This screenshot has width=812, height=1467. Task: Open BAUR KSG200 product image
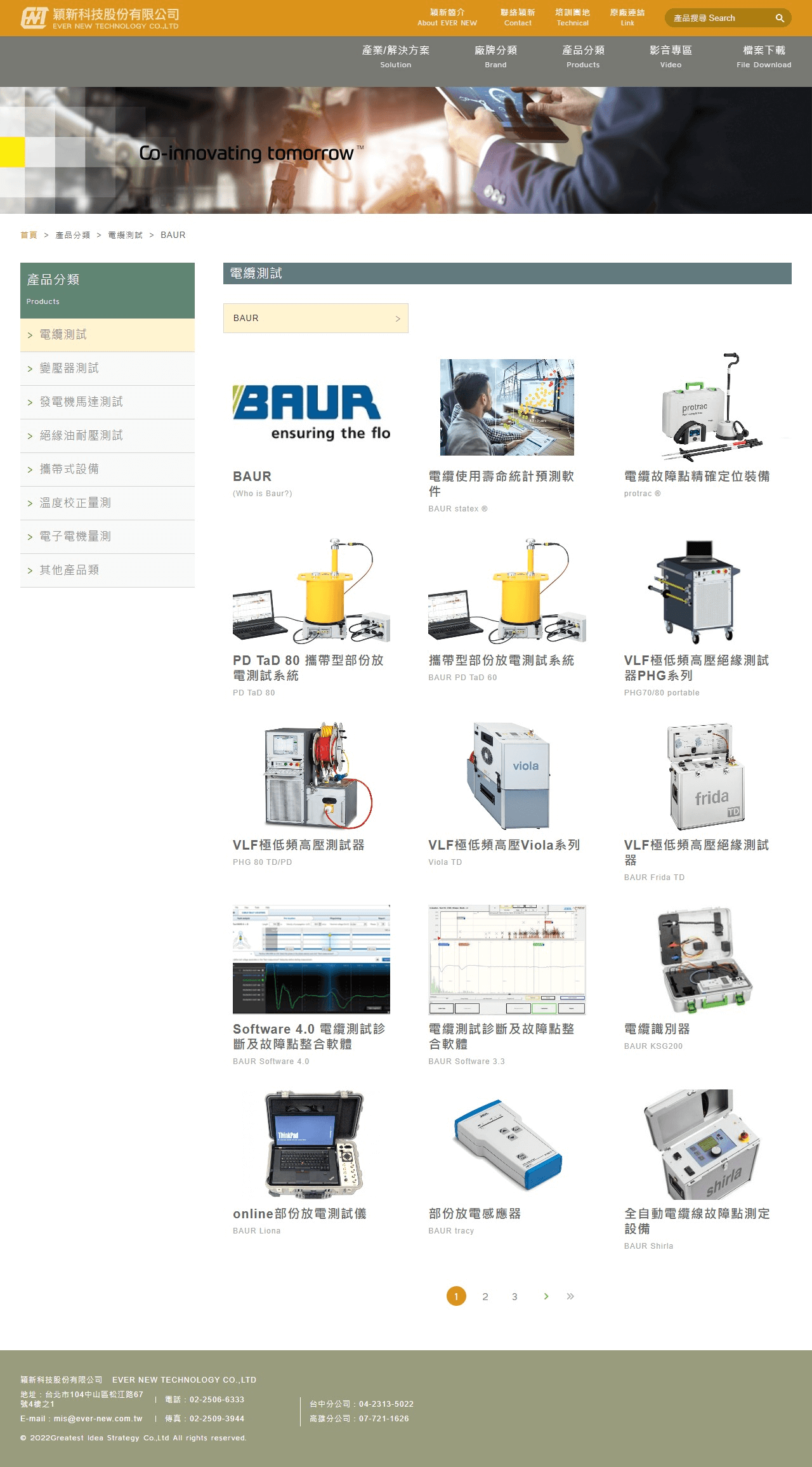704,960
